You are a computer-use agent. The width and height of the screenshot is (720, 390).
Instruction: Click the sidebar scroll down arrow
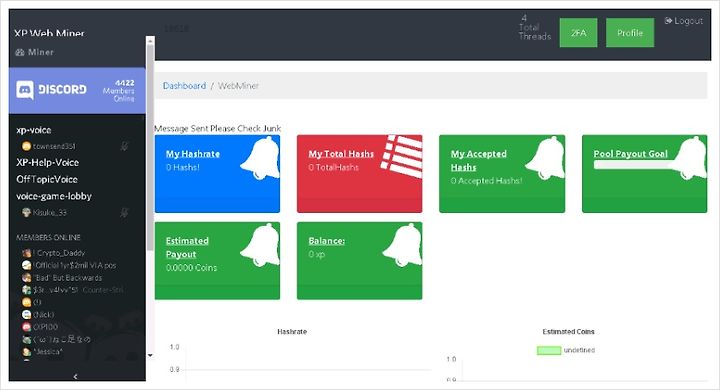coord(150,355)
